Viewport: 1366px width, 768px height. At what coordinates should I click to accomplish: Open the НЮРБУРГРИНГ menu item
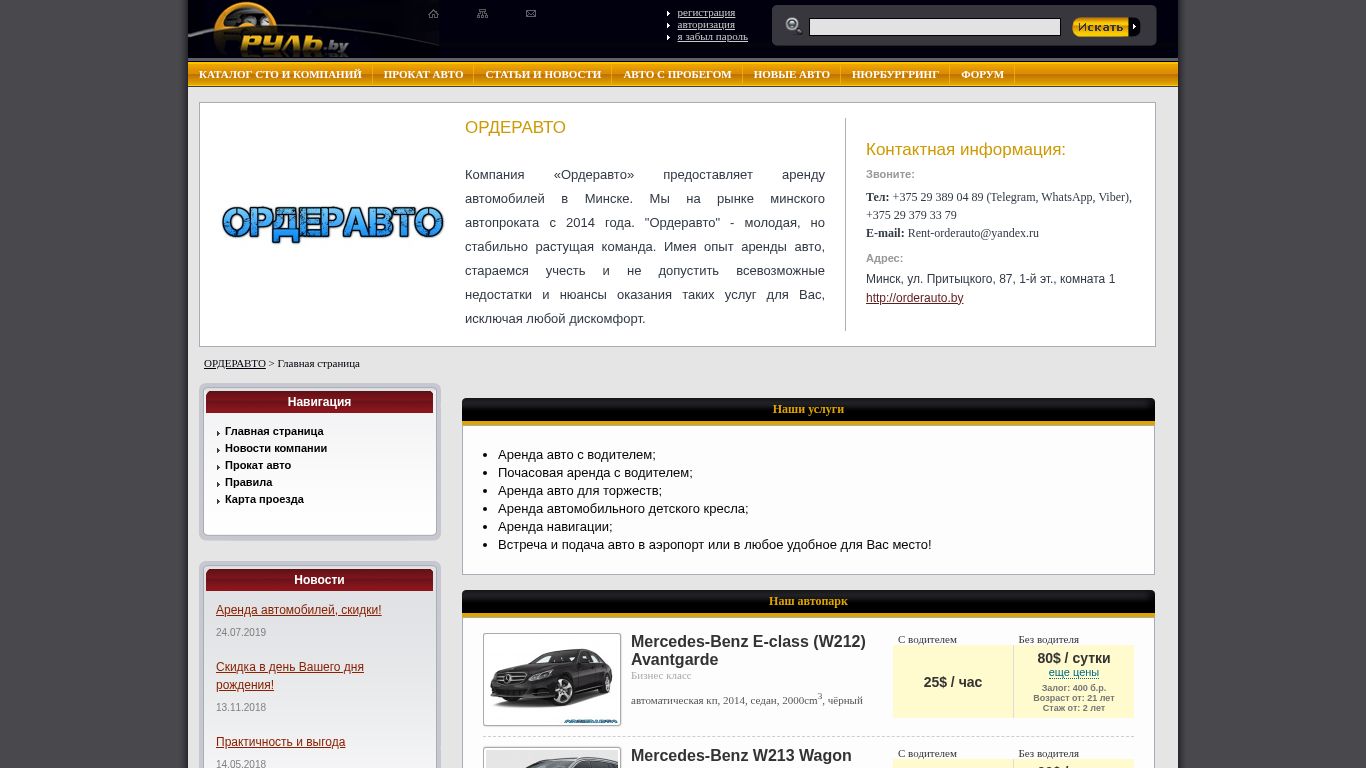click(x=895, y=74)
